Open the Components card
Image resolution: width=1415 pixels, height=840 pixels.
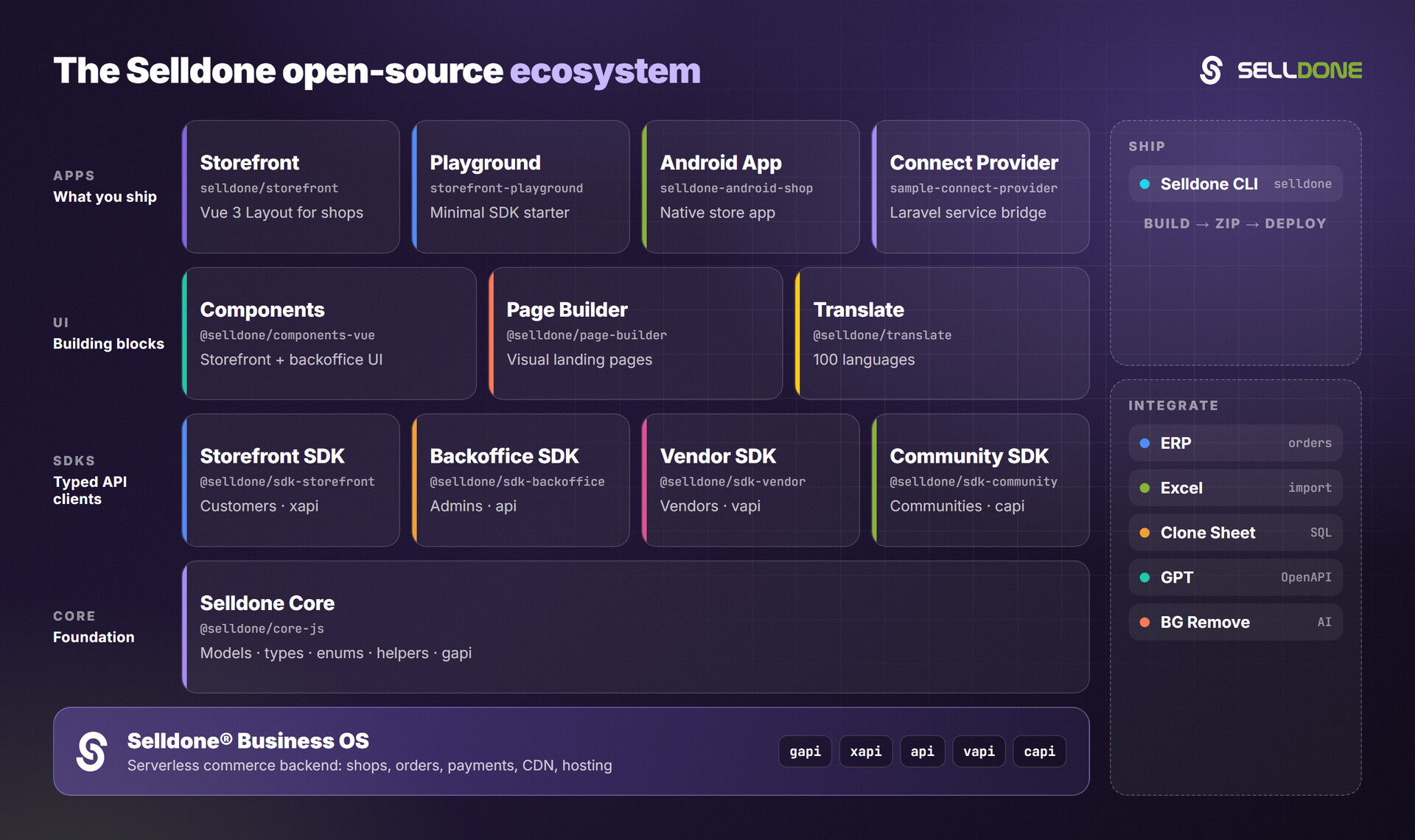(x=329, y=334)
